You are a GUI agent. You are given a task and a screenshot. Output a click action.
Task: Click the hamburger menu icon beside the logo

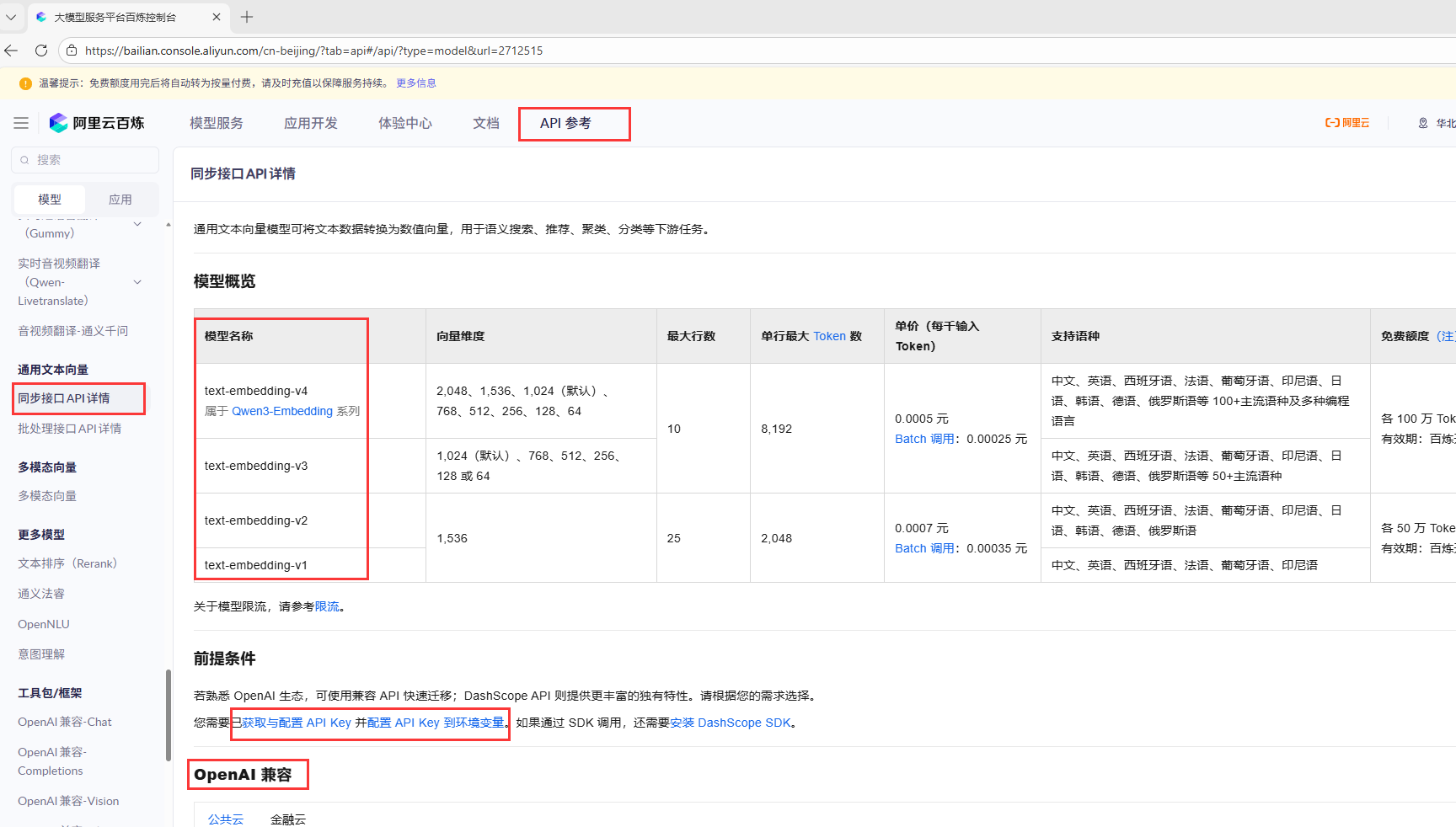click(21, 123)
